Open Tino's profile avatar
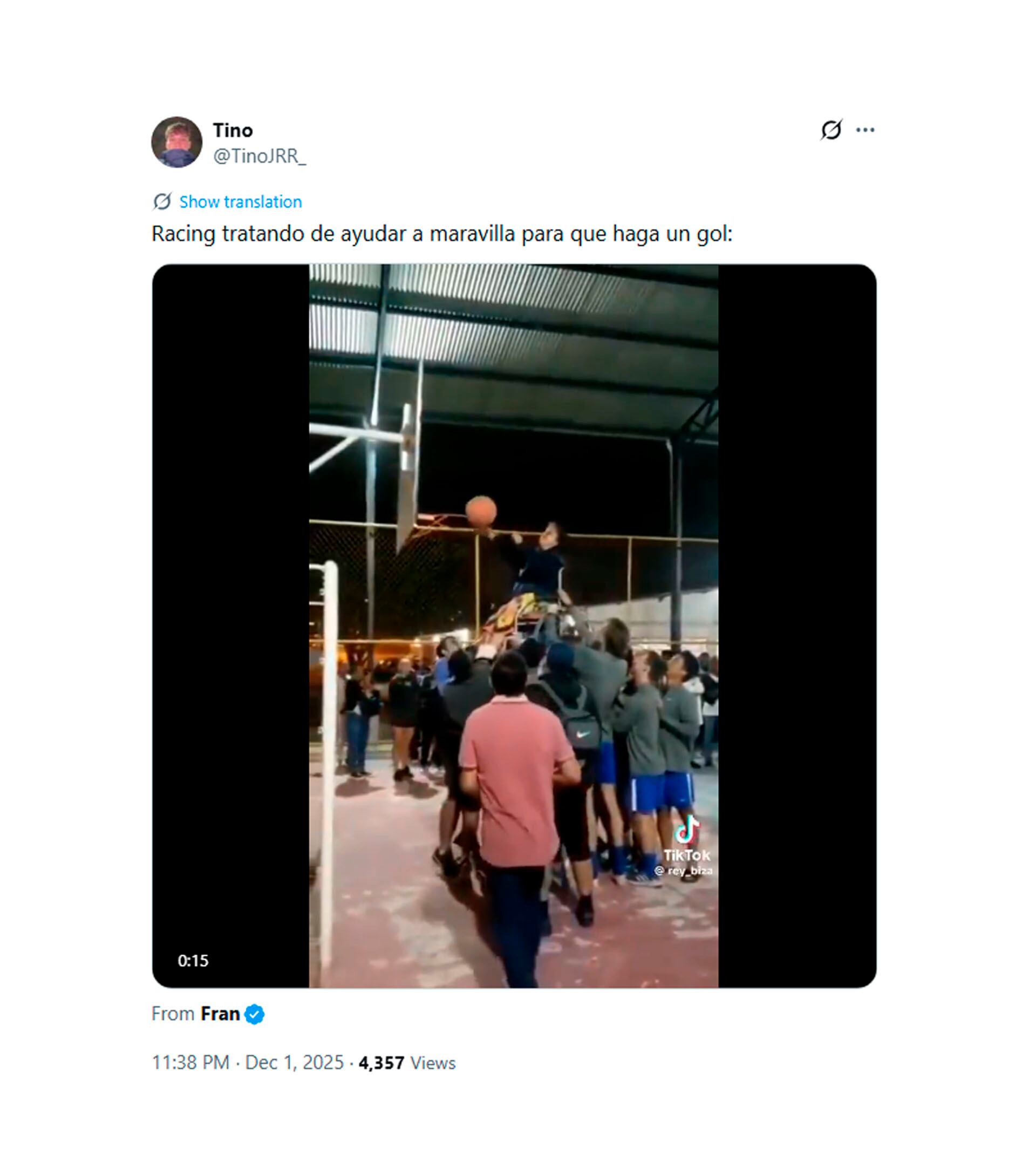This screenshot has width=1036, height=1162. [176, 142]
